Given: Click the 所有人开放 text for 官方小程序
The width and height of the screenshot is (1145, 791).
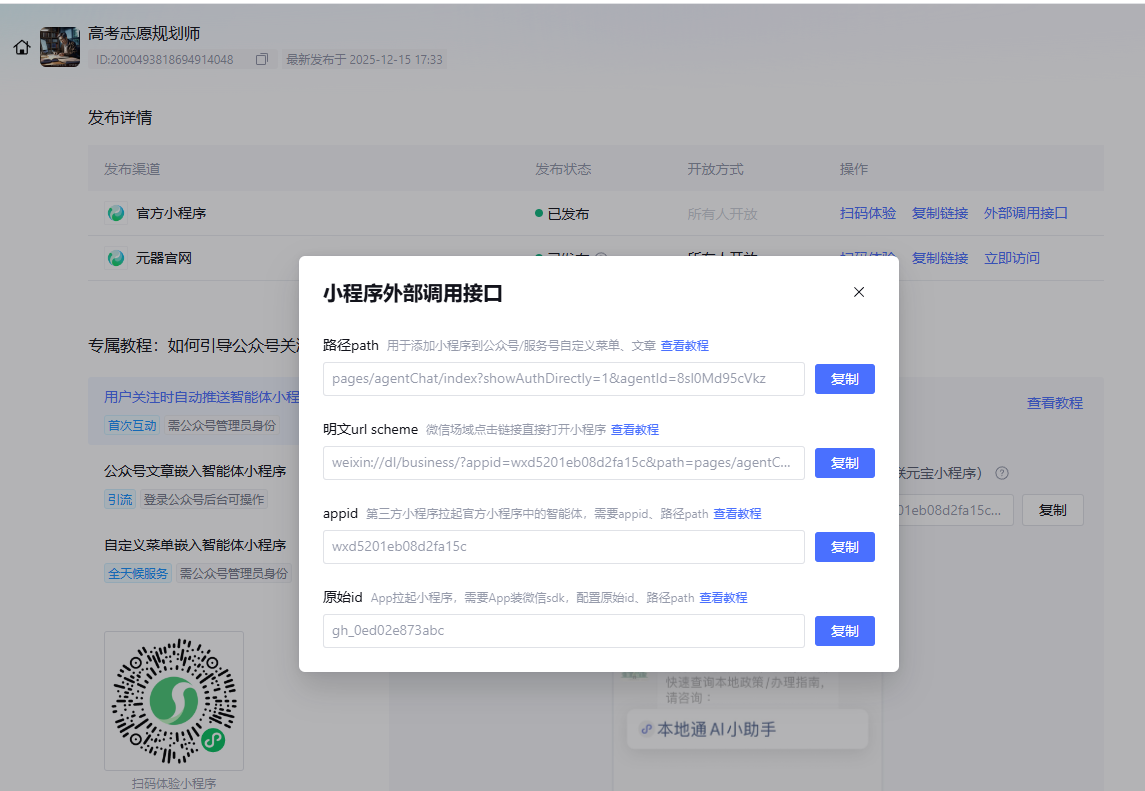Looking at the screenshot, I should pyautogui.click(x=722, y=214).
